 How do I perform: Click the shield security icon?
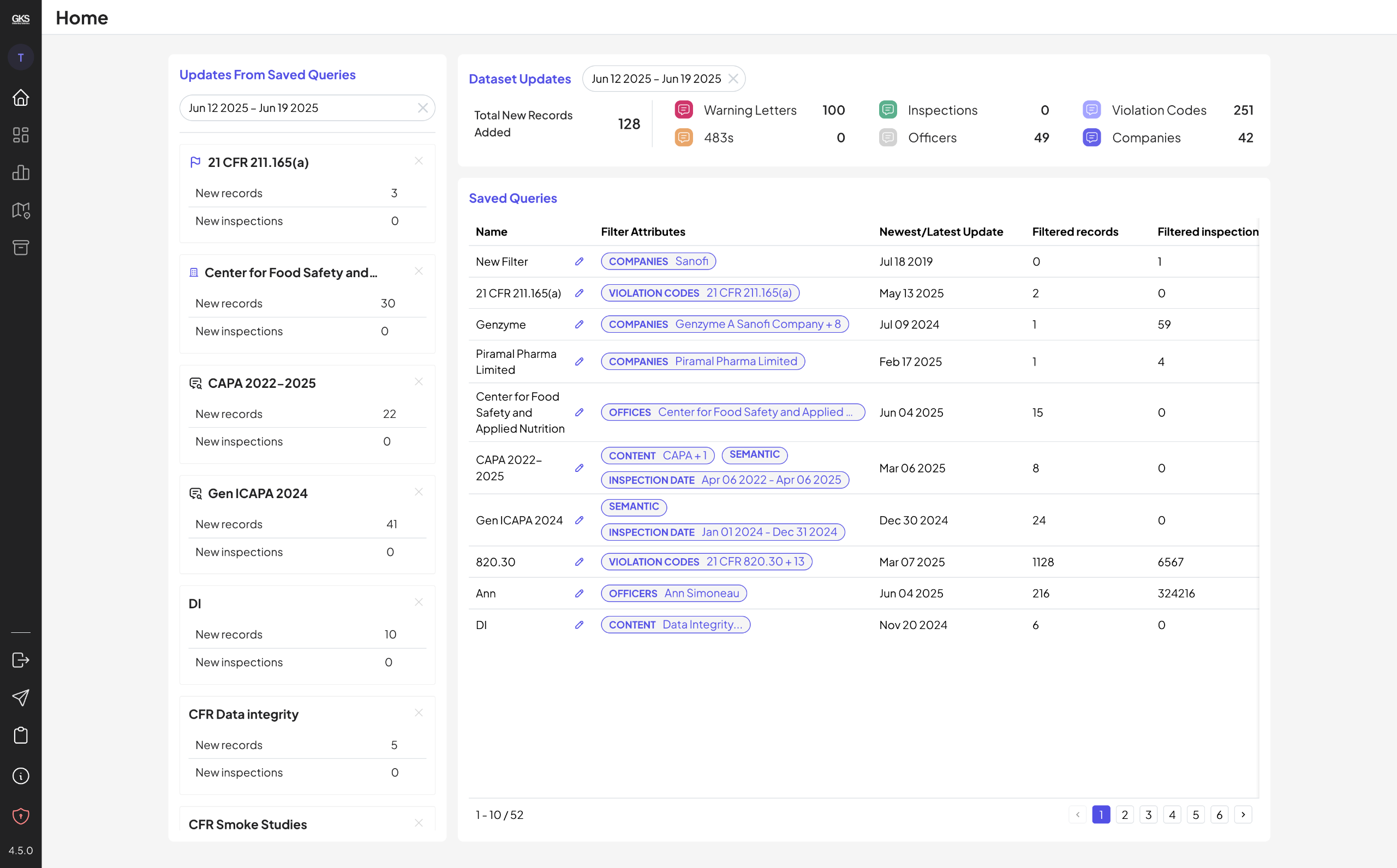click(x=21, y=816)
